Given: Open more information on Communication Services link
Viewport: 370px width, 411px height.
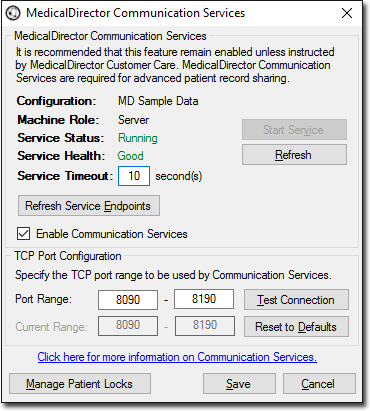Looking at the screenshot, I should [x=177, y=357].
